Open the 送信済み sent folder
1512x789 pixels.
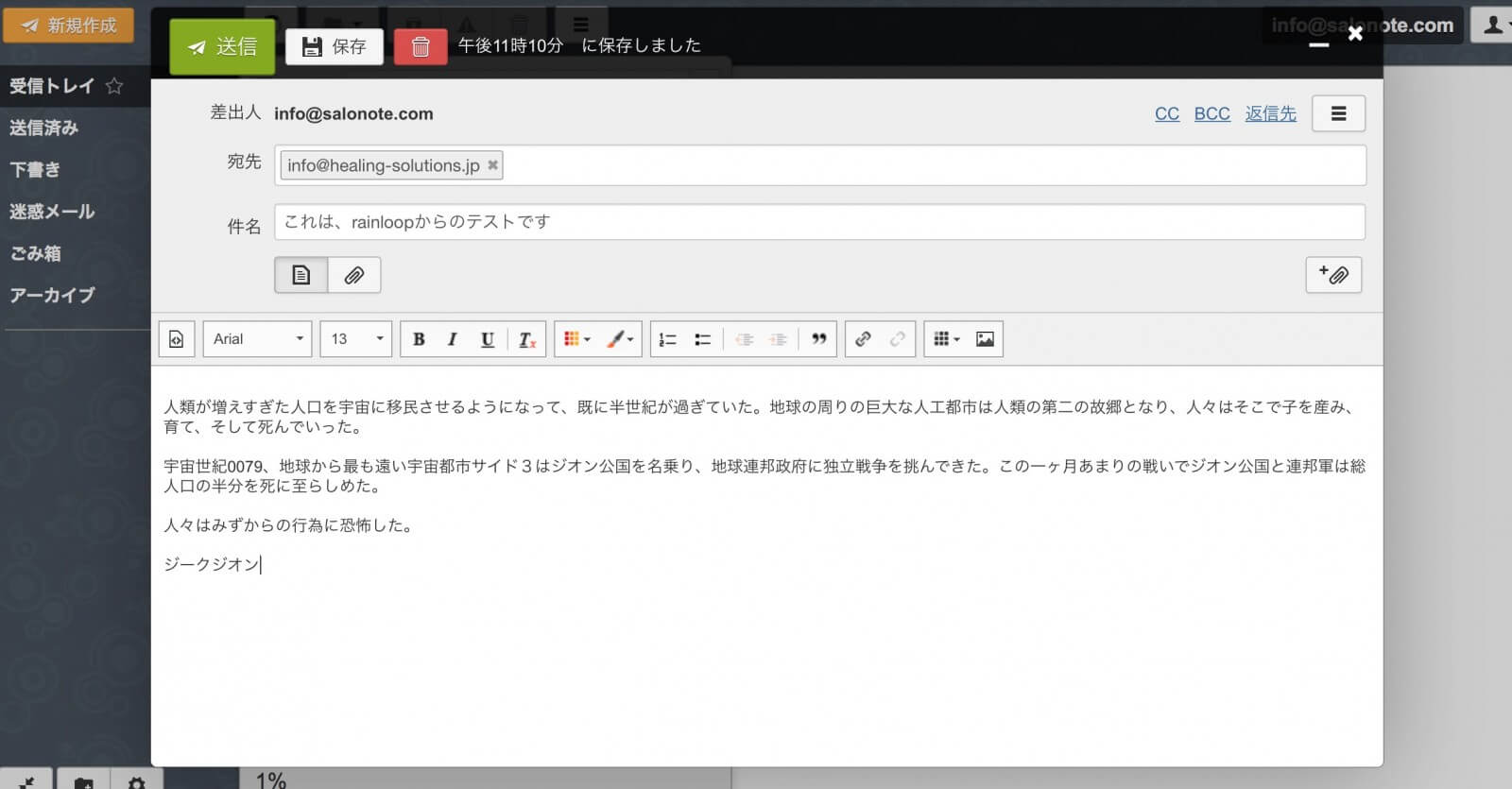(44, 128)
